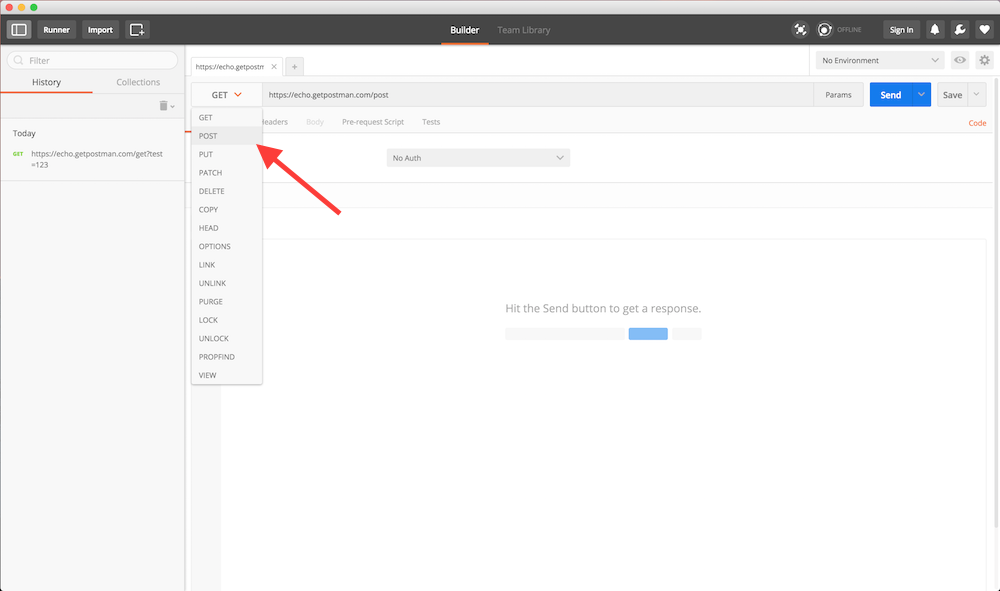This screenshot has width=1000, height=591.
Task: Choose LOCK from method list
Action: [226, 320]
